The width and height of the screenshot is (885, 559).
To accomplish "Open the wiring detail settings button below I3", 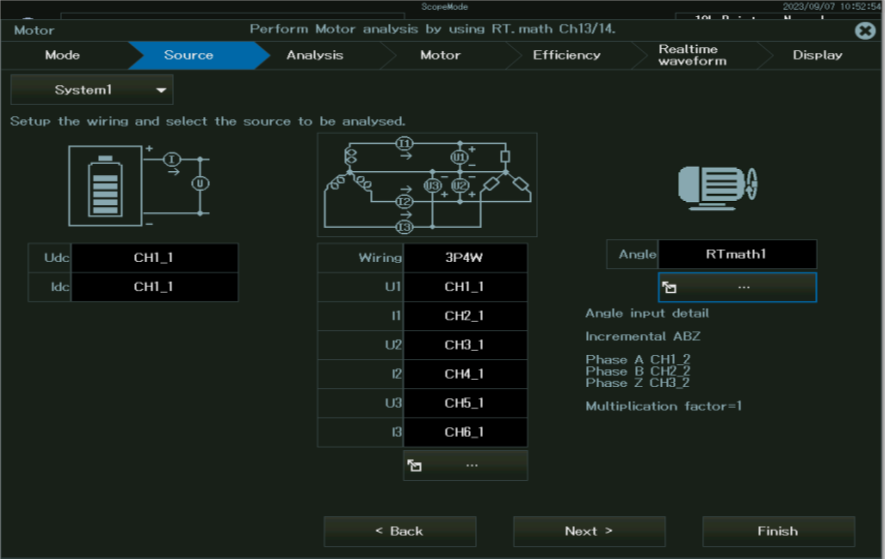I will click(466, 465).
